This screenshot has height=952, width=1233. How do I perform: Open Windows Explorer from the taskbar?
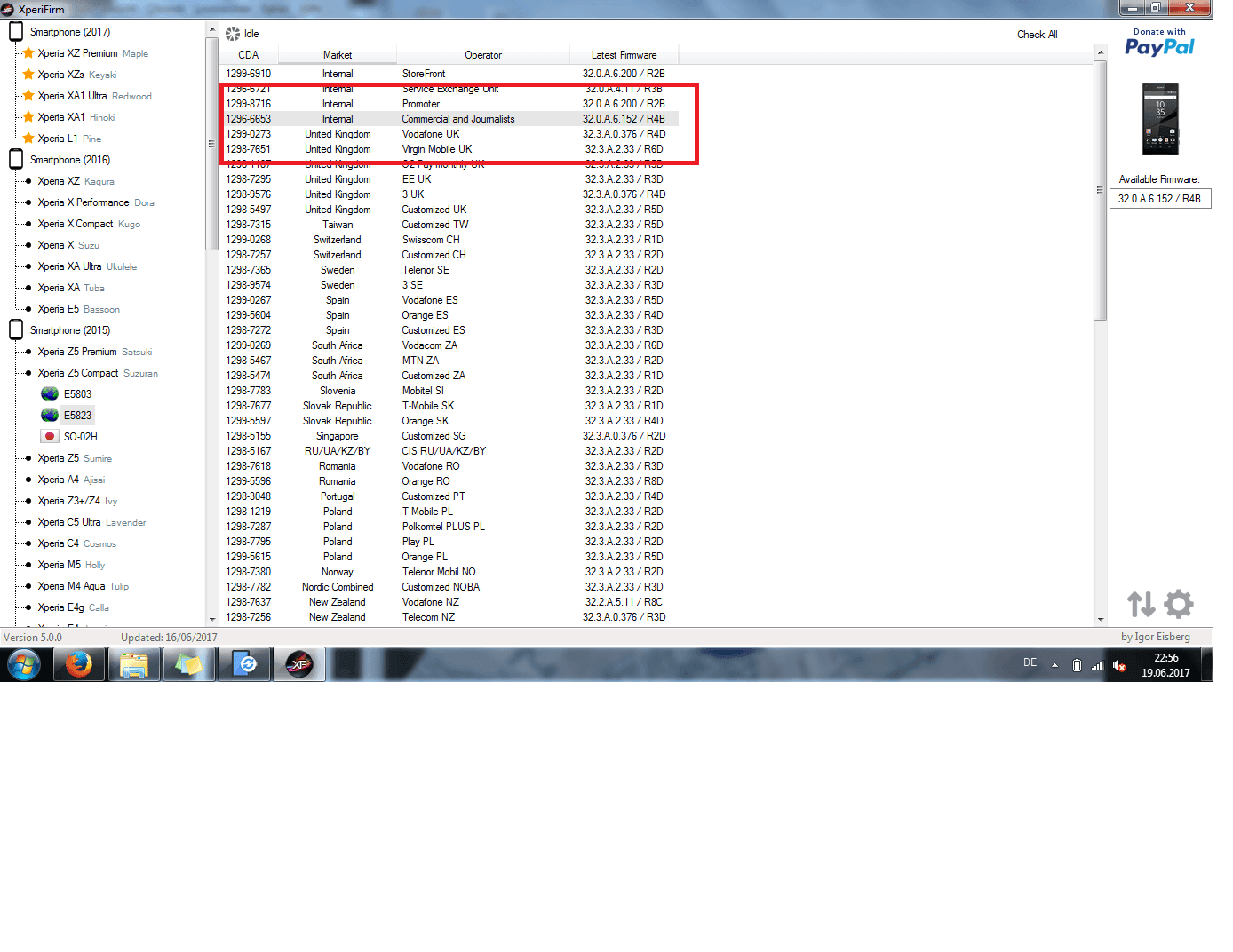(x=134, y=664)
